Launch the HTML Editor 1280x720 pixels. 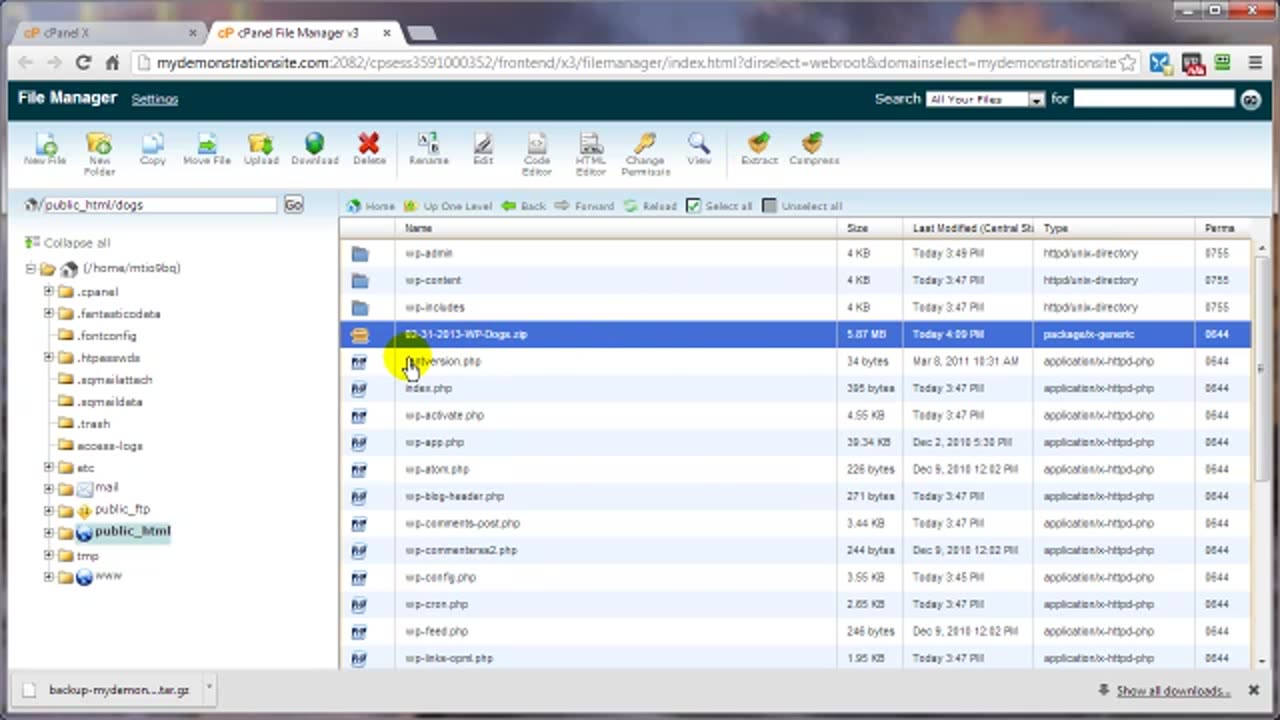point(591,153)
